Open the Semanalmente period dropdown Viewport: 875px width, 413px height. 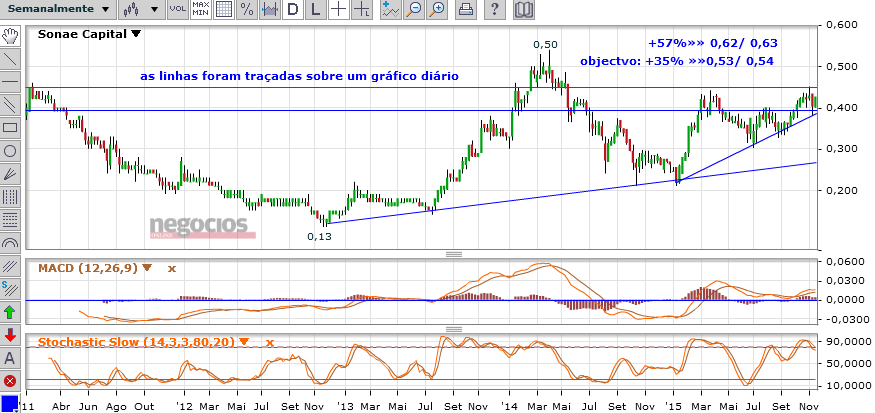point(57,9)
